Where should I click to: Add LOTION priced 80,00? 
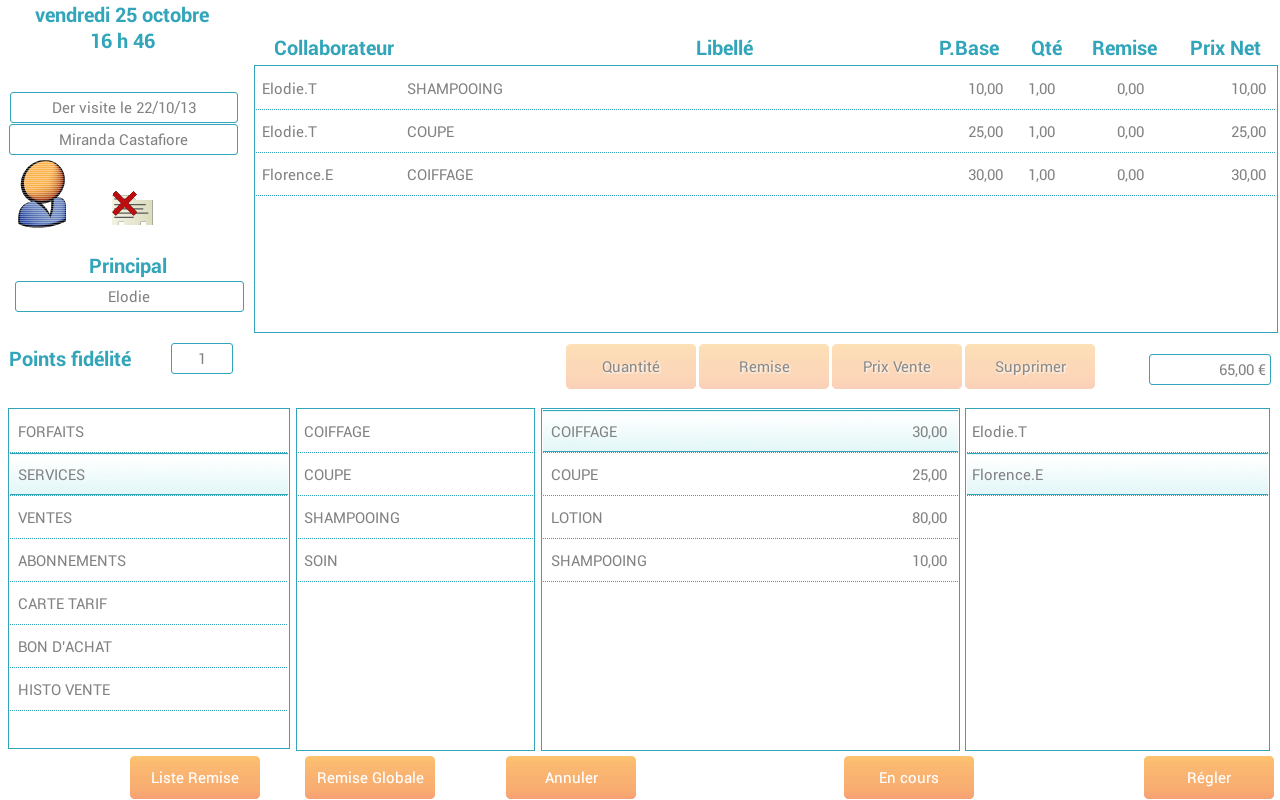pos(749,518)
